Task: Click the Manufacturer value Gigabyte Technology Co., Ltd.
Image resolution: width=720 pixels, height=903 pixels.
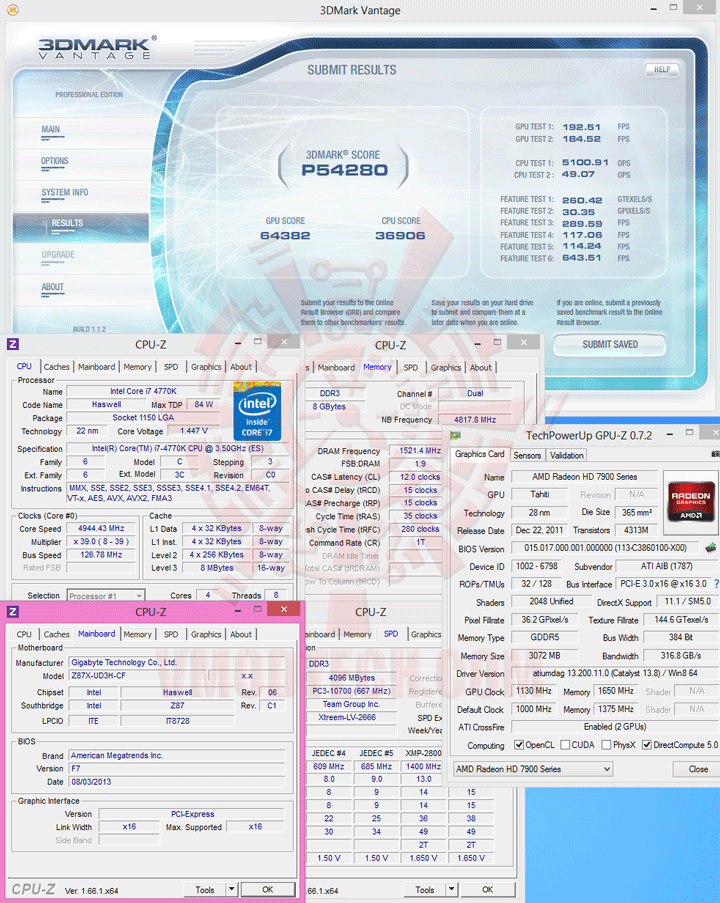Action: [177, 662]
